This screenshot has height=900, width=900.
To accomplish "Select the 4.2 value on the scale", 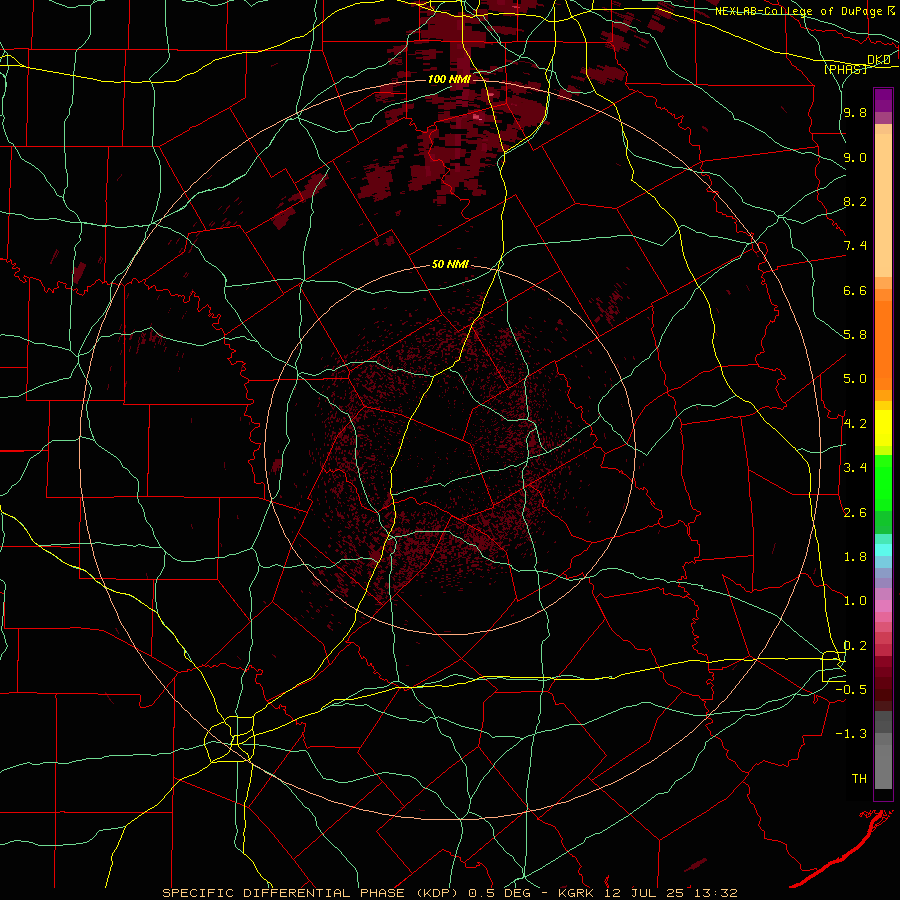I will (855, 424).
